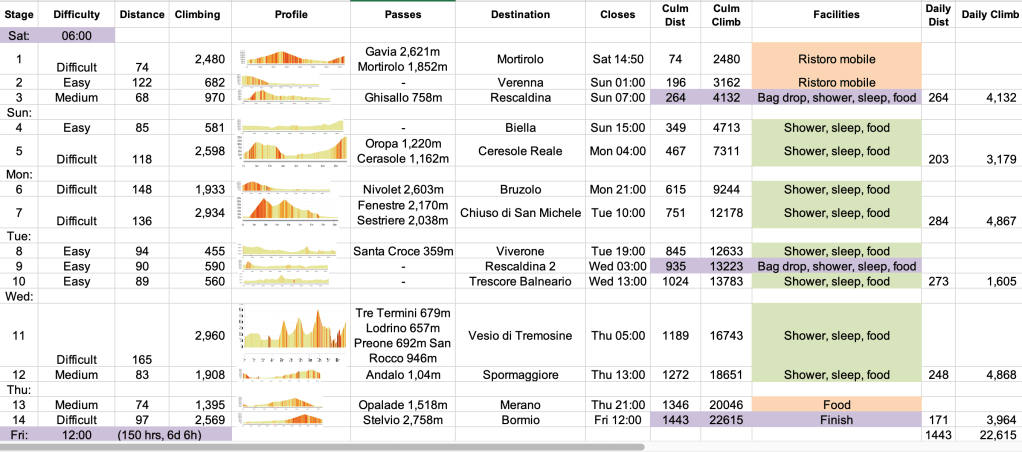Select the Stage 7 Fenestre profile thumbnail

(x=289, y=211)
